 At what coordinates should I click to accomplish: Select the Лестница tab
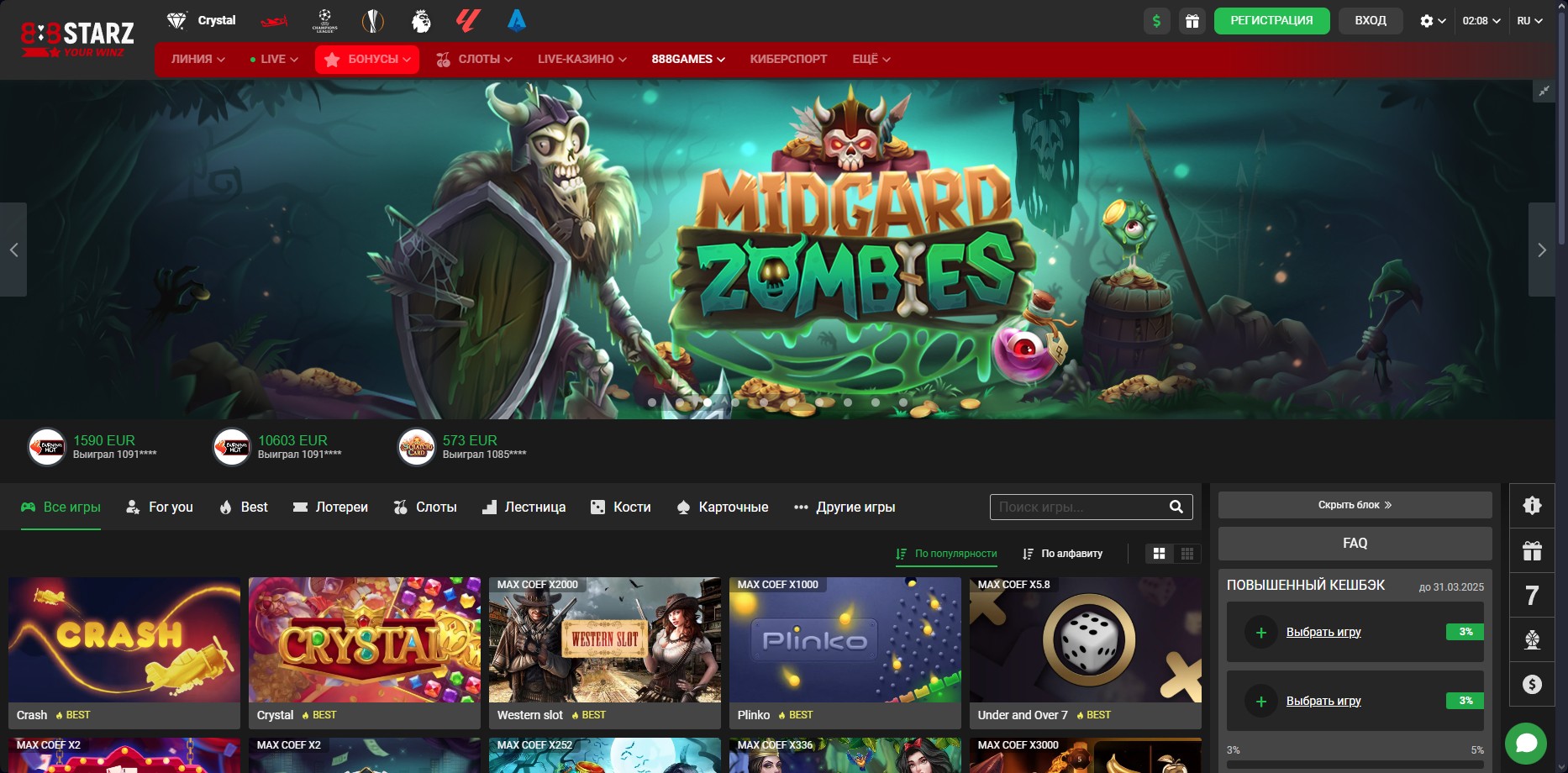tap(524, 507)
